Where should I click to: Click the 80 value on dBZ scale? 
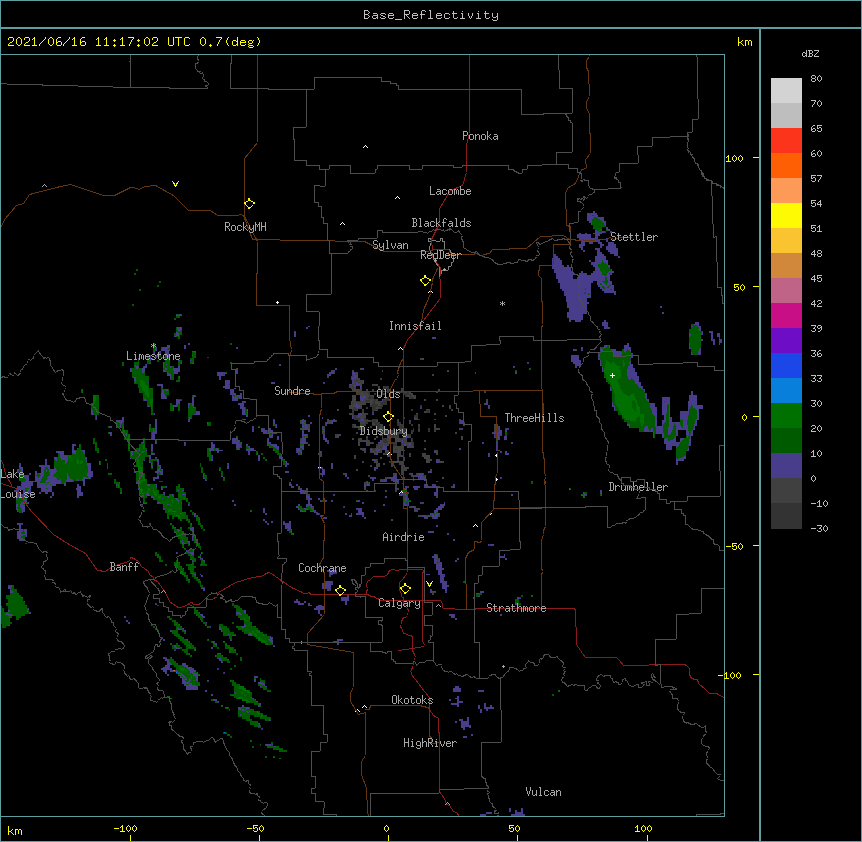[816, 78]
